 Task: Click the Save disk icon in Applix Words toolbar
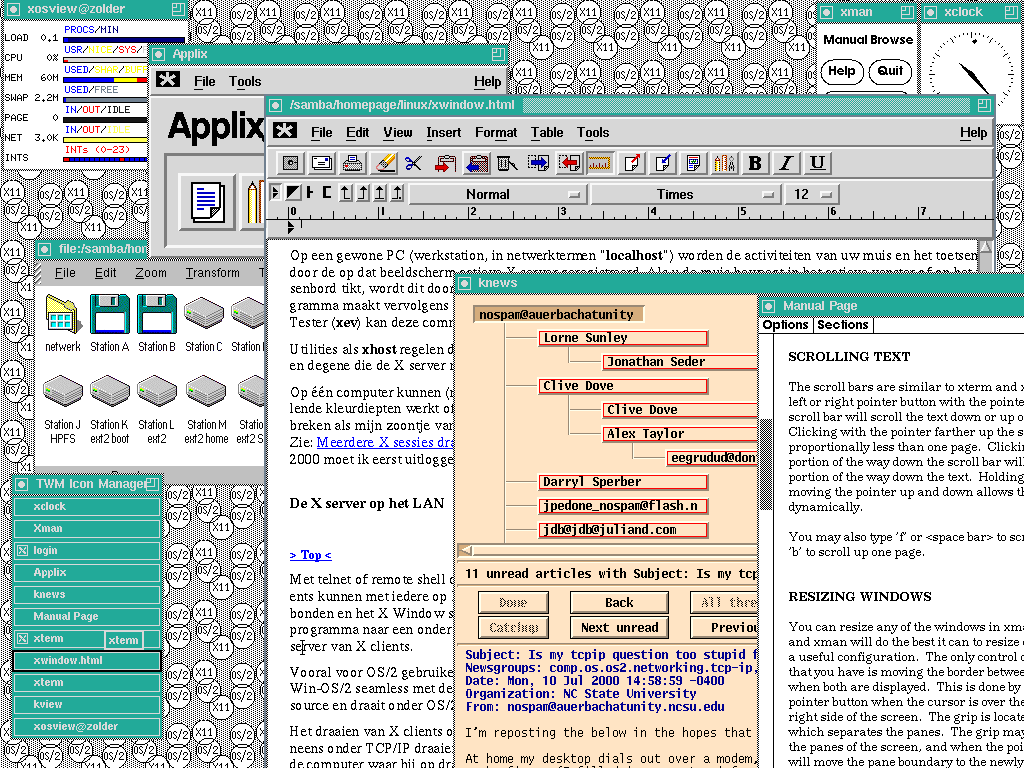coord(290,163)
